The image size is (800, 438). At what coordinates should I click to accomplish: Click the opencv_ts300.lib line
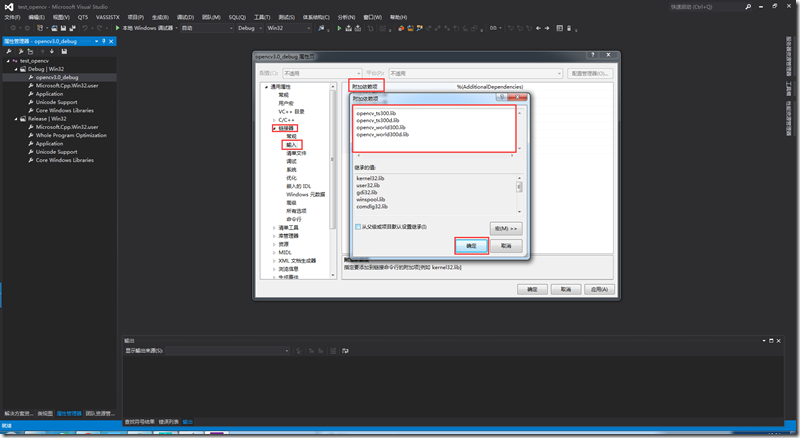click(x=377, y=113)
